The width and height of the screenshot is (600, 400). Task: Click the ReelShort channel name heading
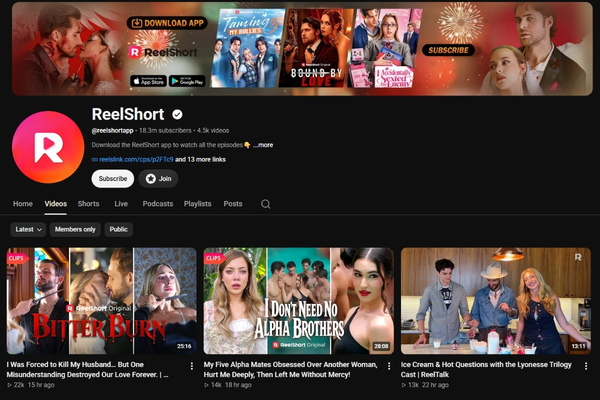coord(128,114)
